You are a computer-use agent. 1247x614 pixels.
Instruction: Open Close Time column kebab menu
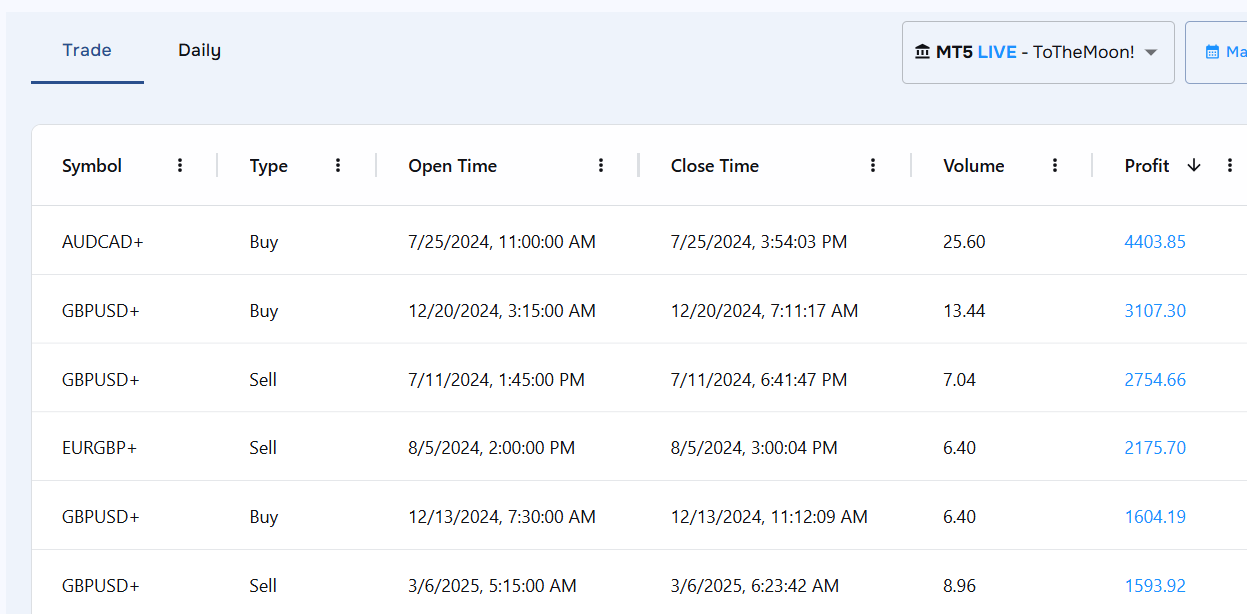(x=873, y=166)
